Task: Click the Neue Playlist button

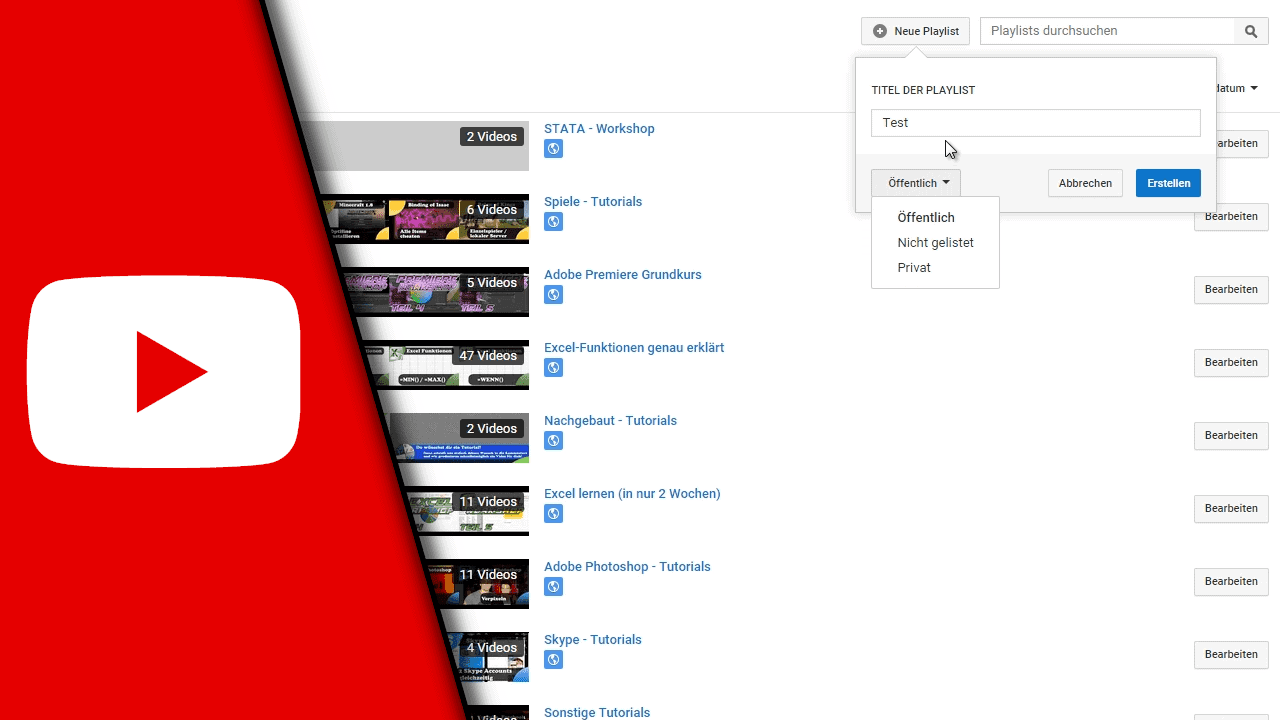Action: tap(915, 31)
